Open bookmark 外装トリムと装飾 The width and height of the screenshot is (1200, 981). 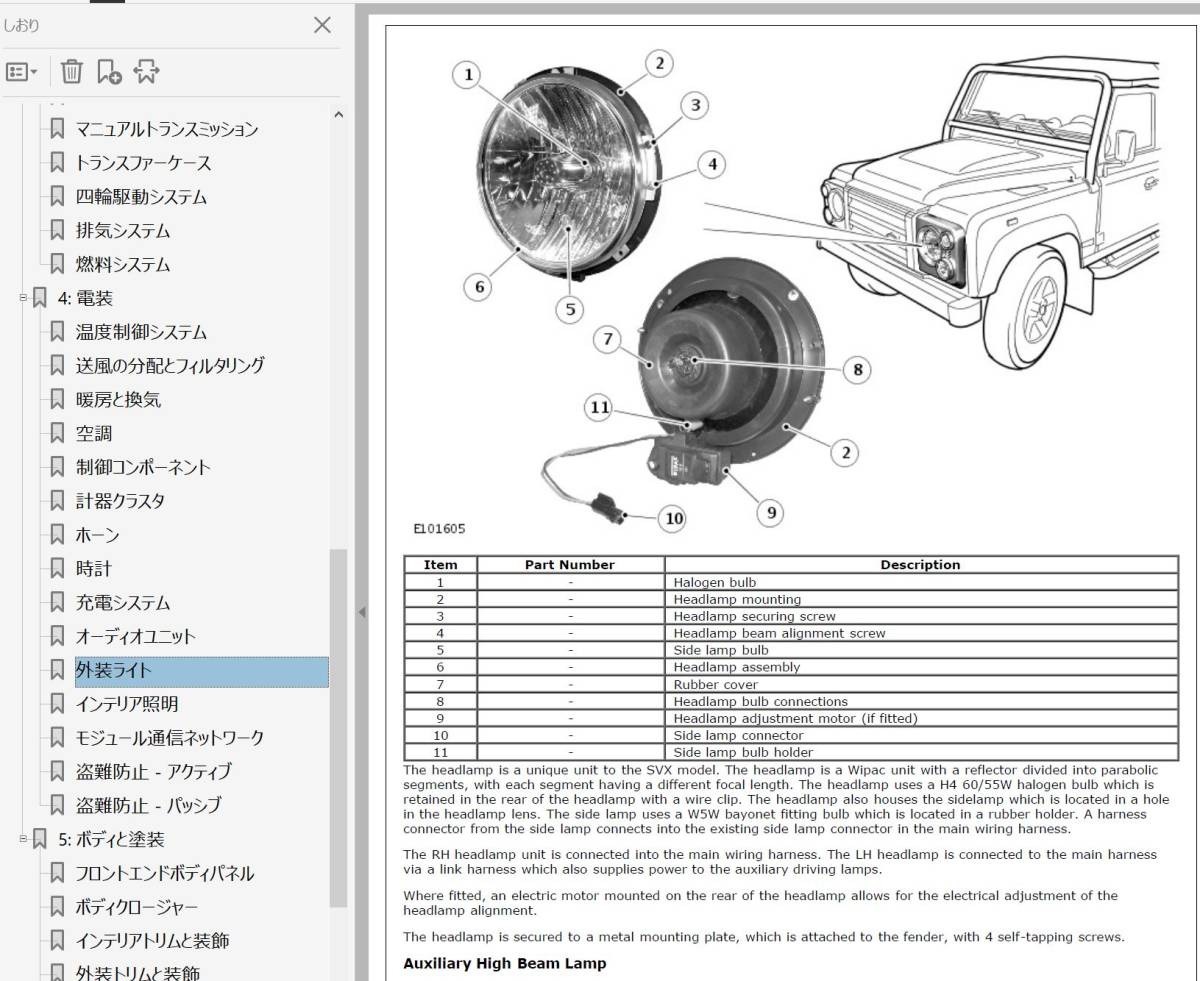pyautogui.click(x=138, y=972)
